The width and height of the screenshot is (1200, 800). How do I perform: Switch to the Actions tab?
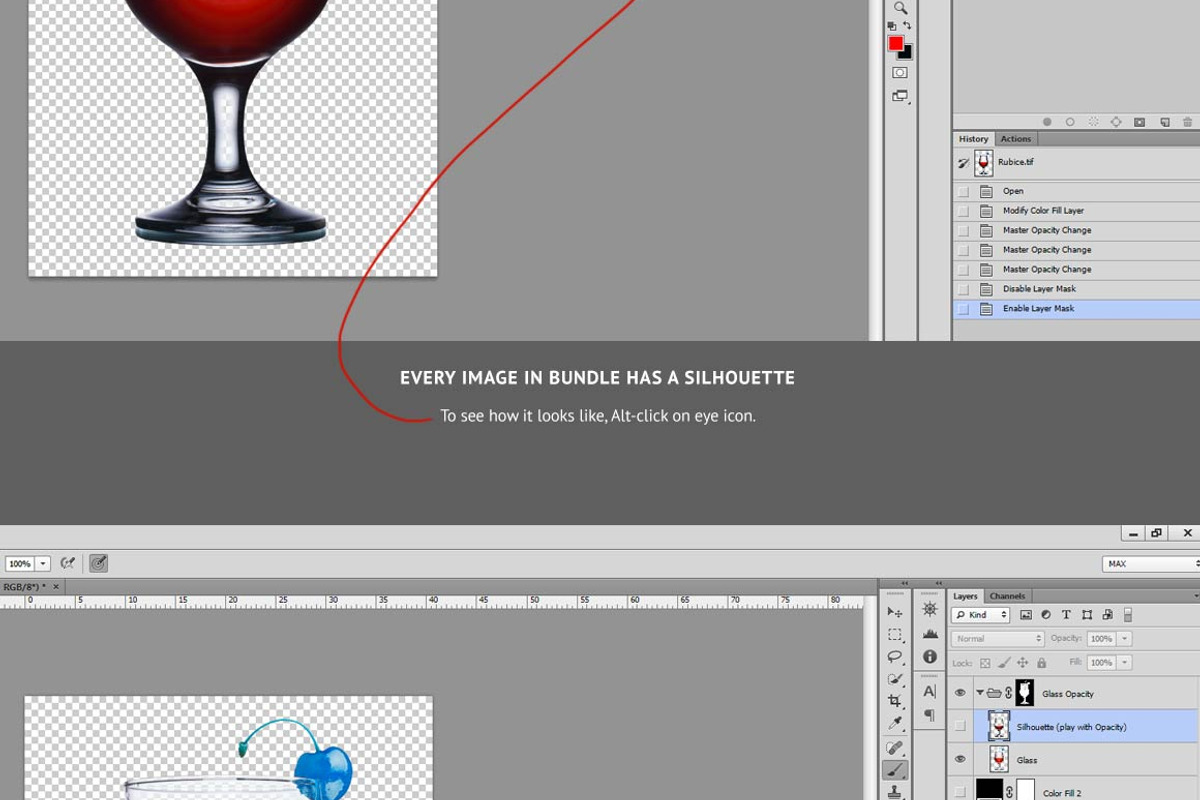(x=1016, y=139)
